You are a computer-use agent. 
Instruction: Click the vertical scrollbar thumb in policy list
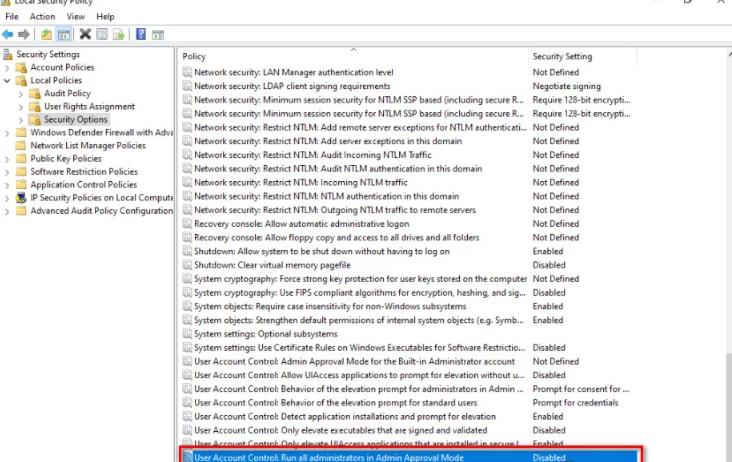tap(729, 407)
